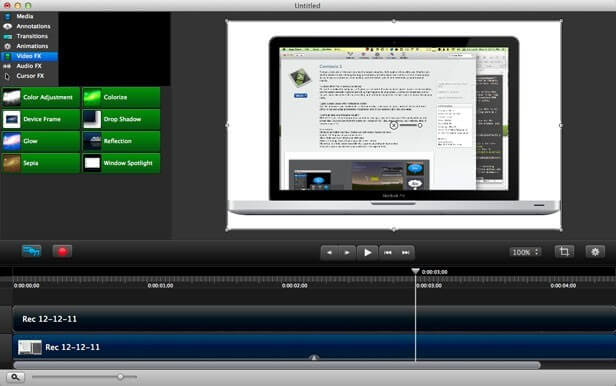Click the Transitions icon
The height and width of the screenshot is (386, 616).
7,36
